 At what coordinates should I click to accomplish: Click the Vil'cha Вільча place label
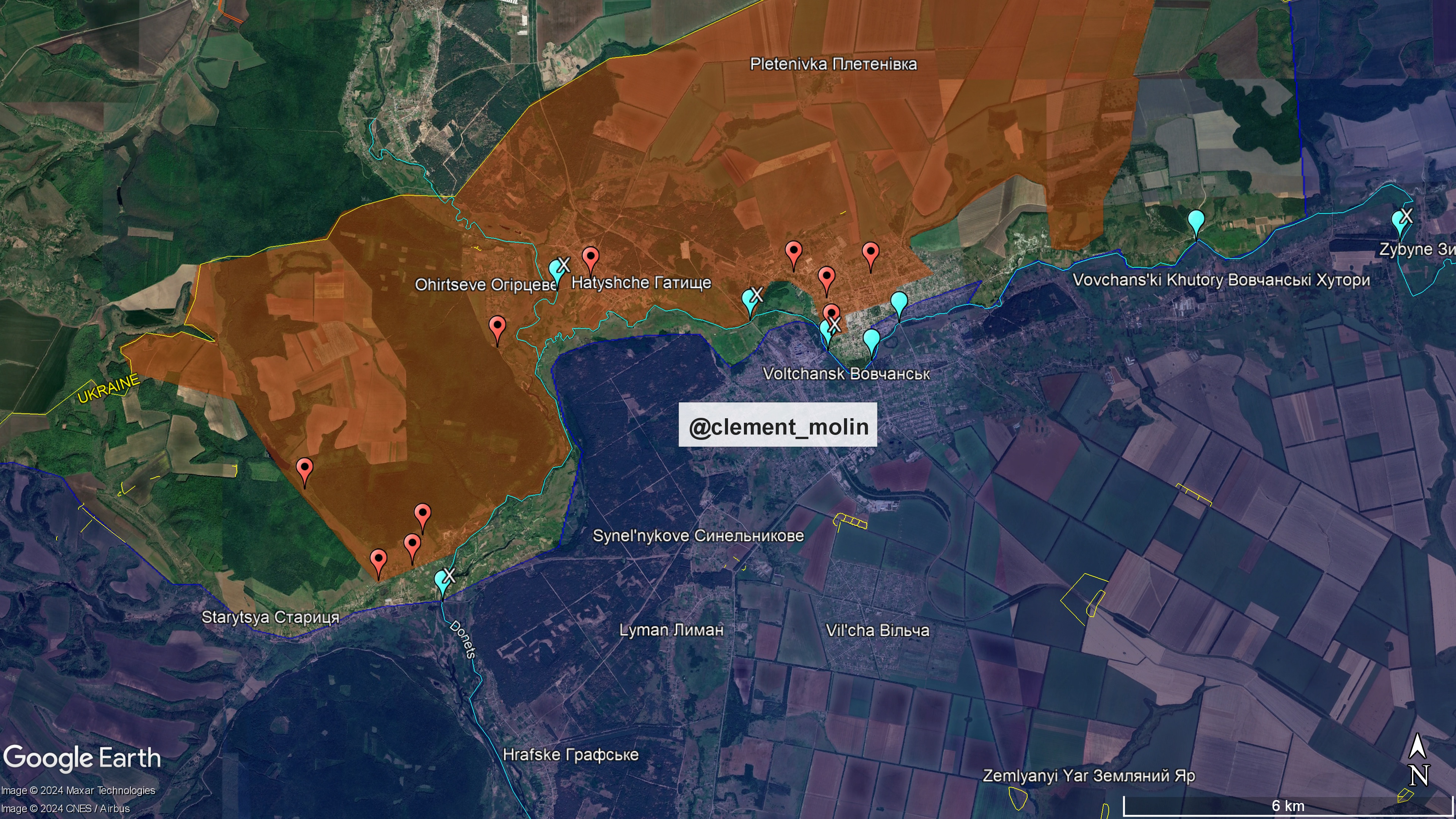(x=877, y=630)
